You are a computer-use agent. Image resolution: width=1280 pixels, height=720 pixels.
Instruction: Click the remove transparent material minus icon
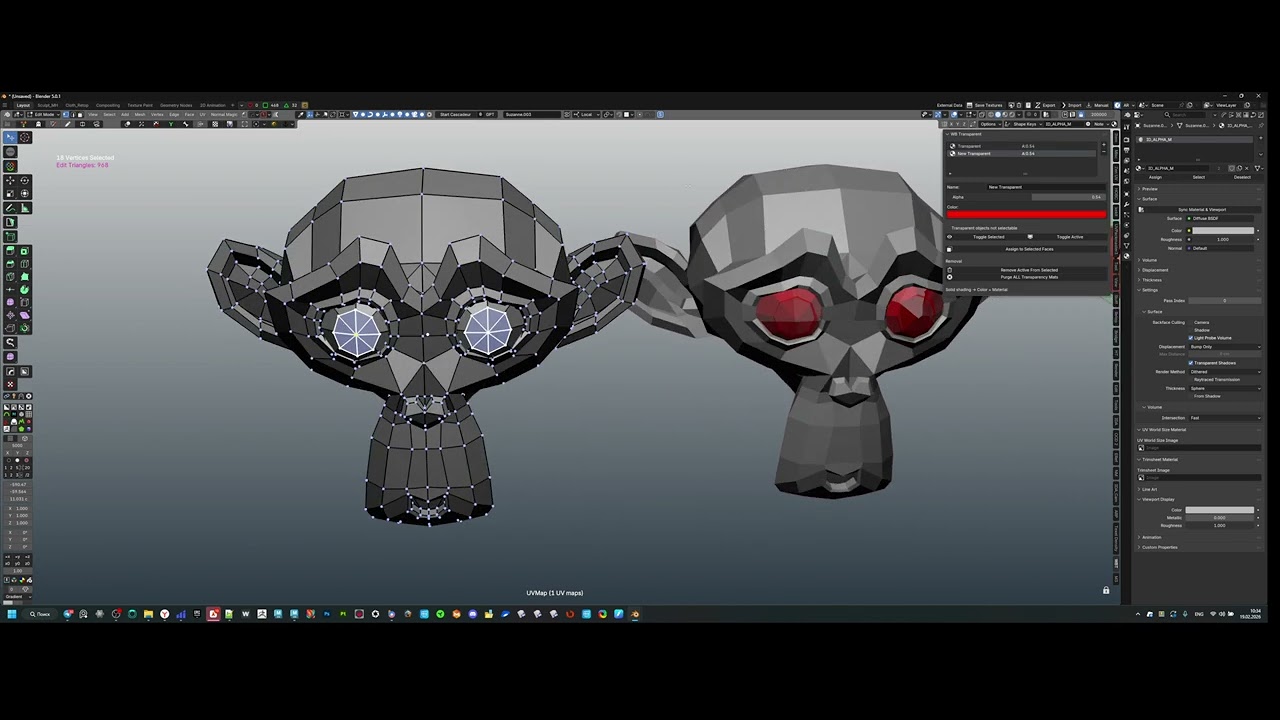point(1104,153)
